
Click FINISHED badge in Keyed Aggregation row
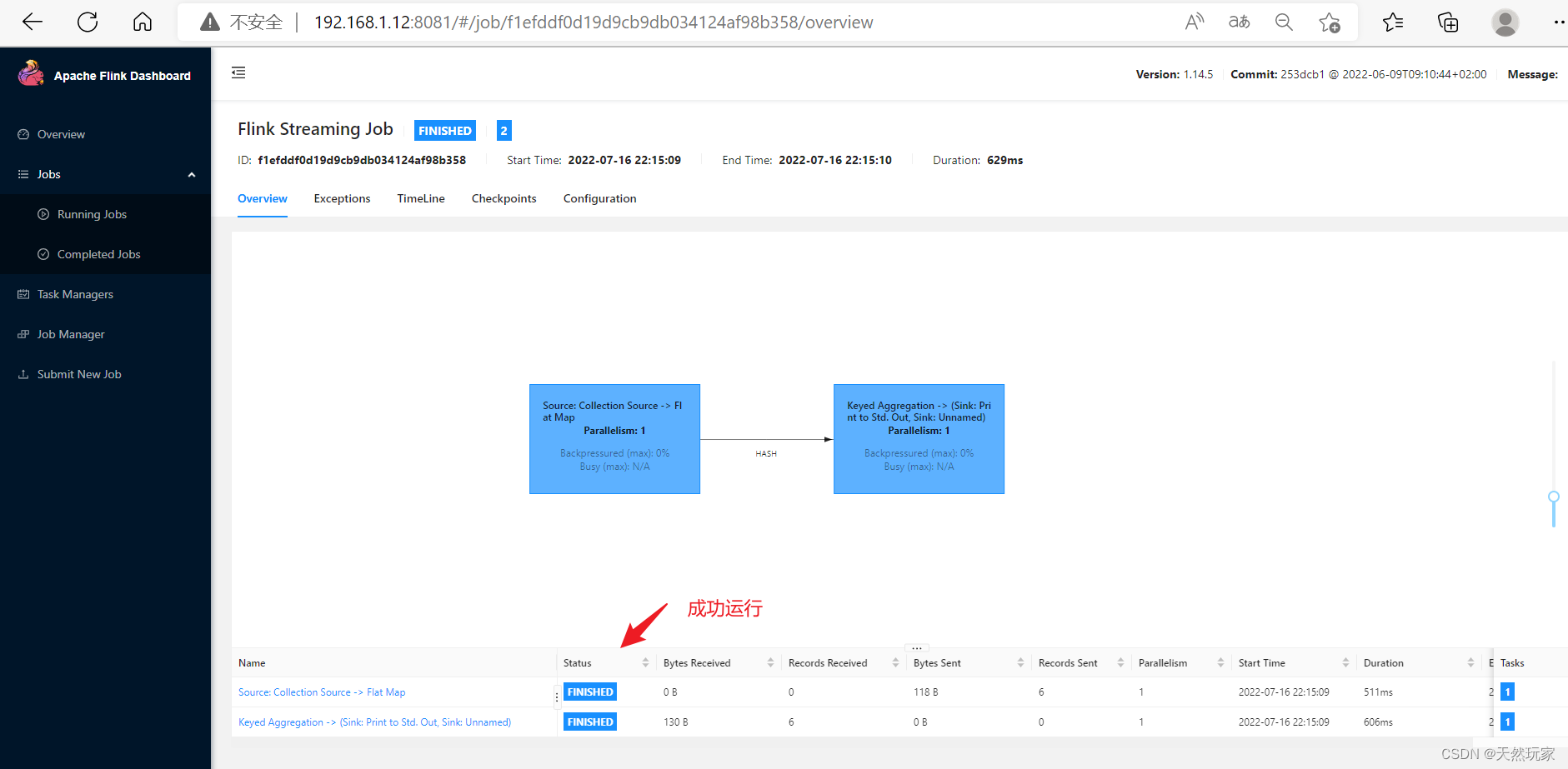point(590,722)
